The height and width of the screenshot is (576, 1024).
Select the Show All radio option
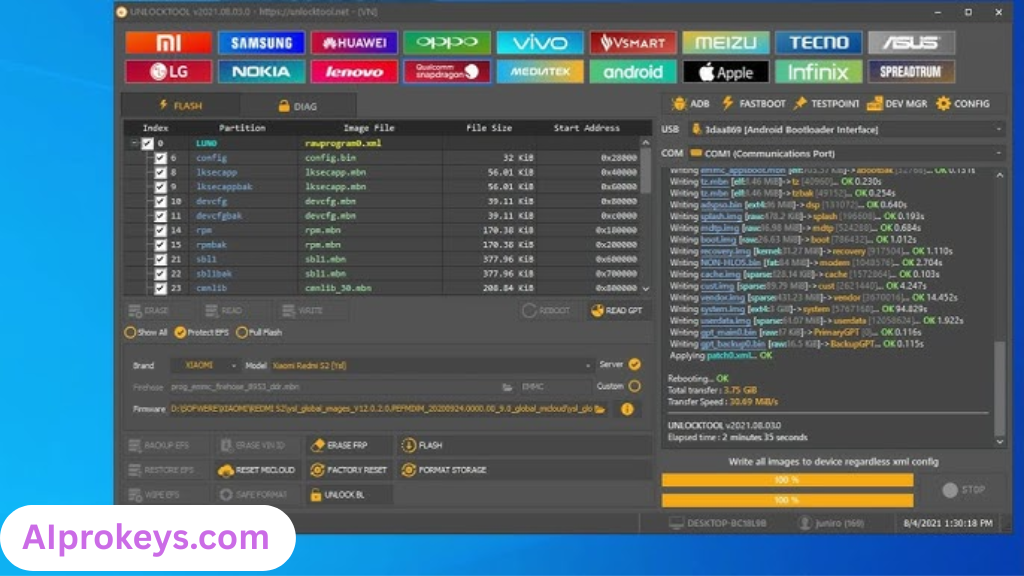point(146,332)
